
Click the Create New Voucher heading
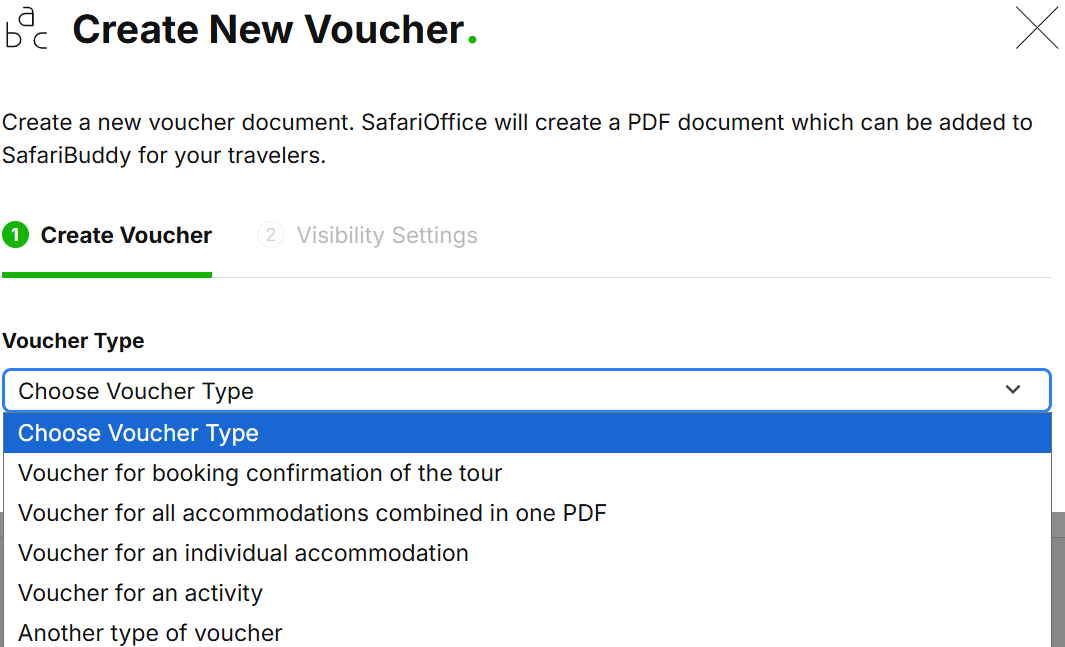pos(268,30)
